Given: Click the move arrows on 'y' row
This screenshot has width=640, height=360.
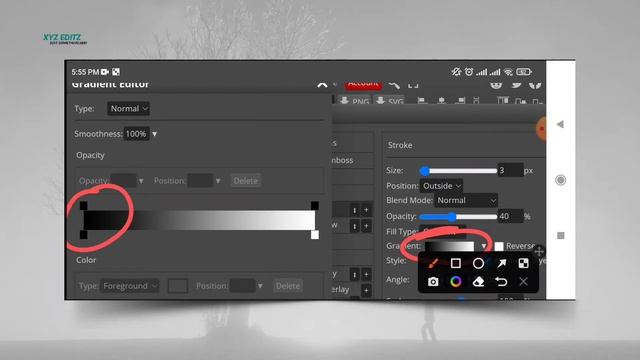Looking at the screenshot, I should [x=354, y=274].
